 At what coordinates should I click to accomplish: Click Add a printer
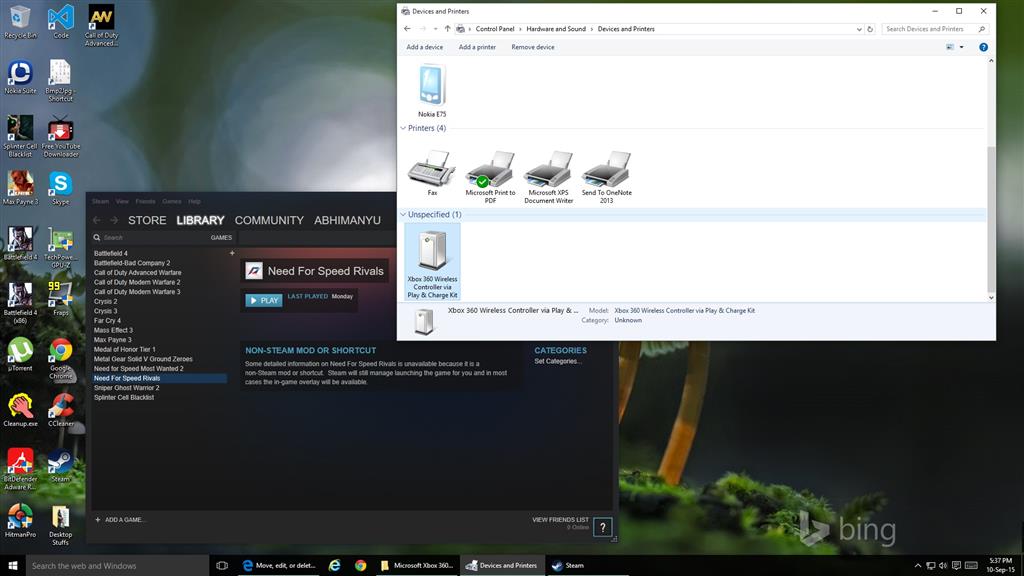pos(477,47)
